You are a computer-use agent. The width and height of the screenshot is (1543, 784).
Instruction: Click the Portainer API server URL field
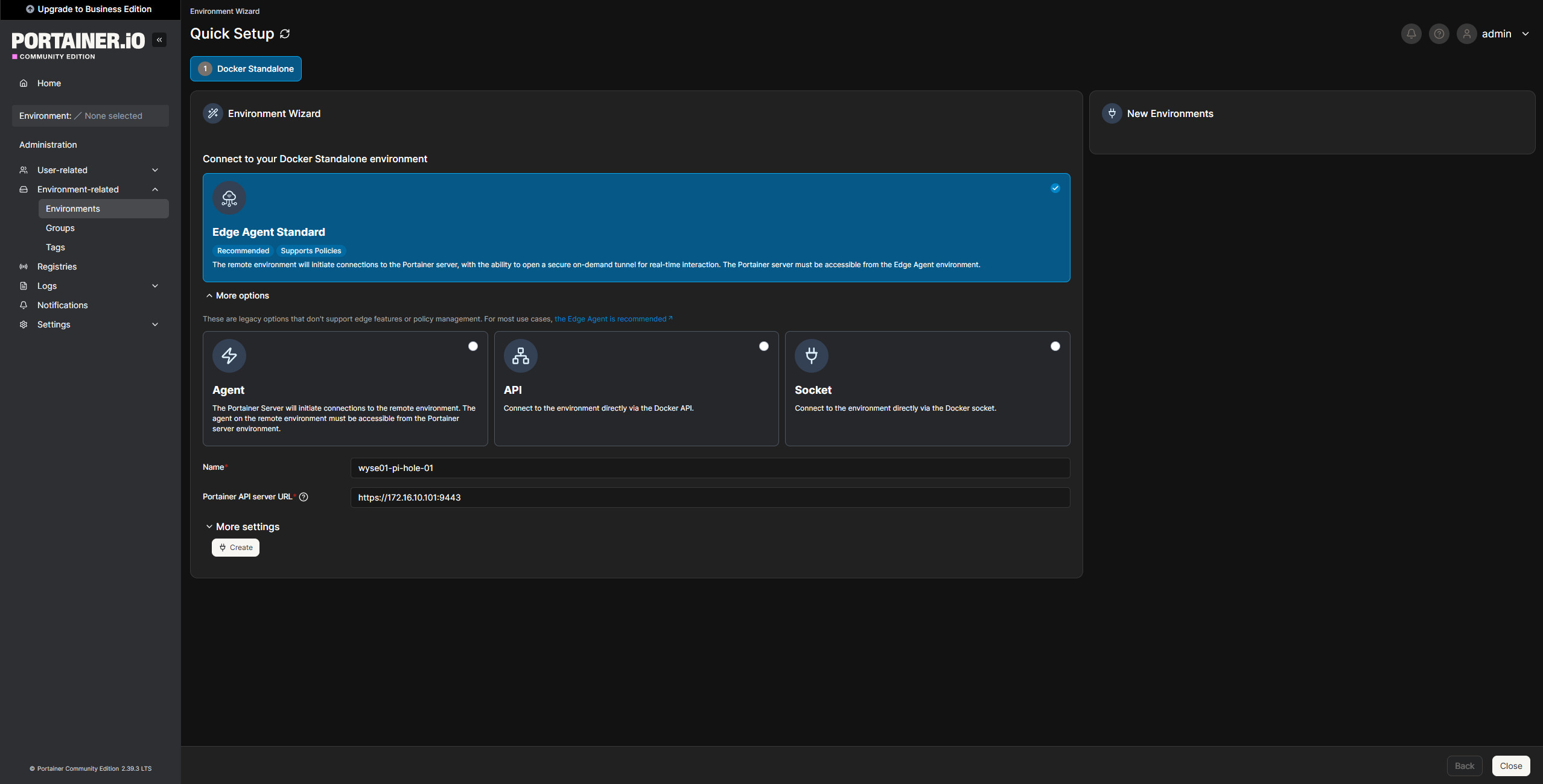(710, 498)
